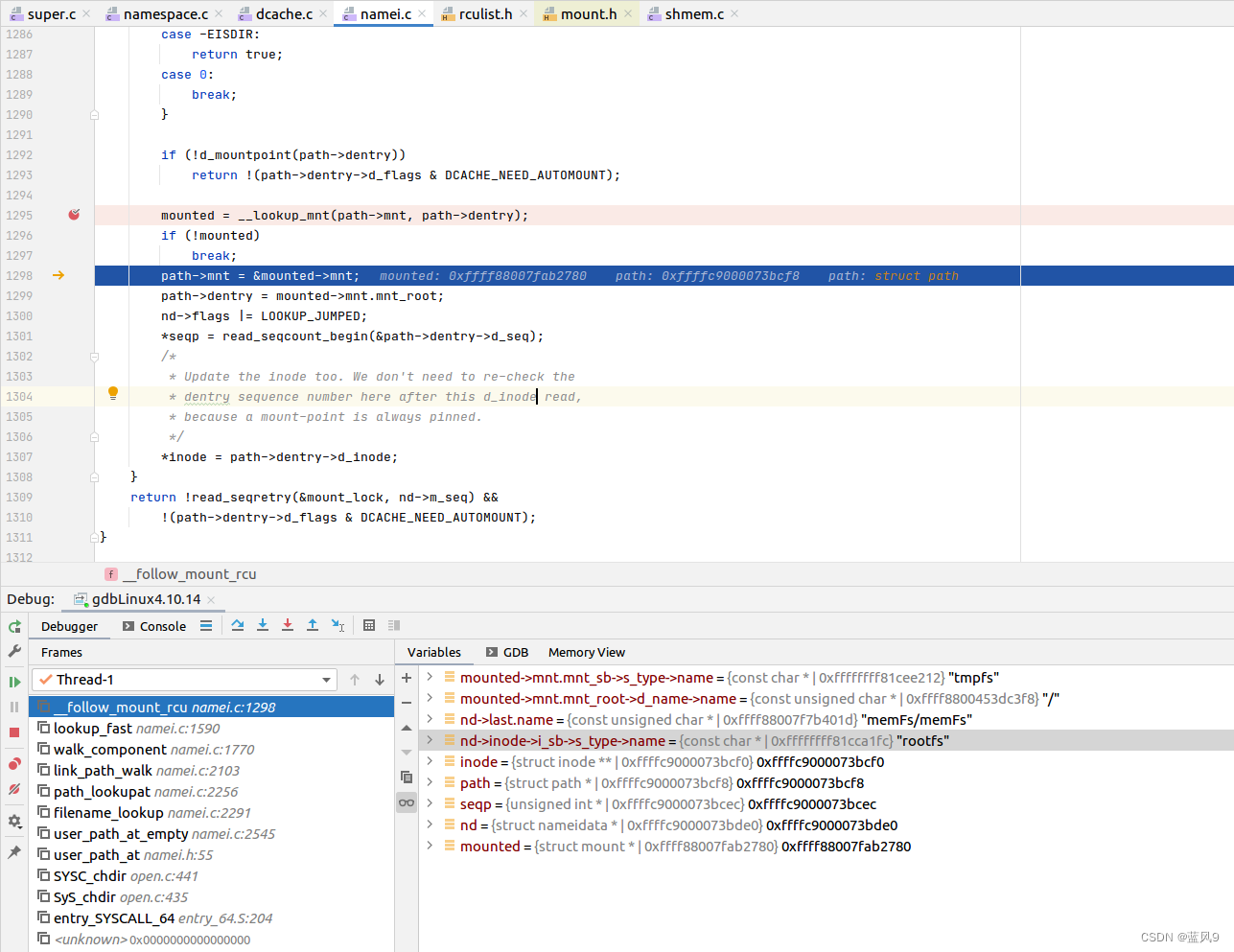Toggle show watches in variables glasses icon
1234x952 pixels.
[x=407, y=802]
